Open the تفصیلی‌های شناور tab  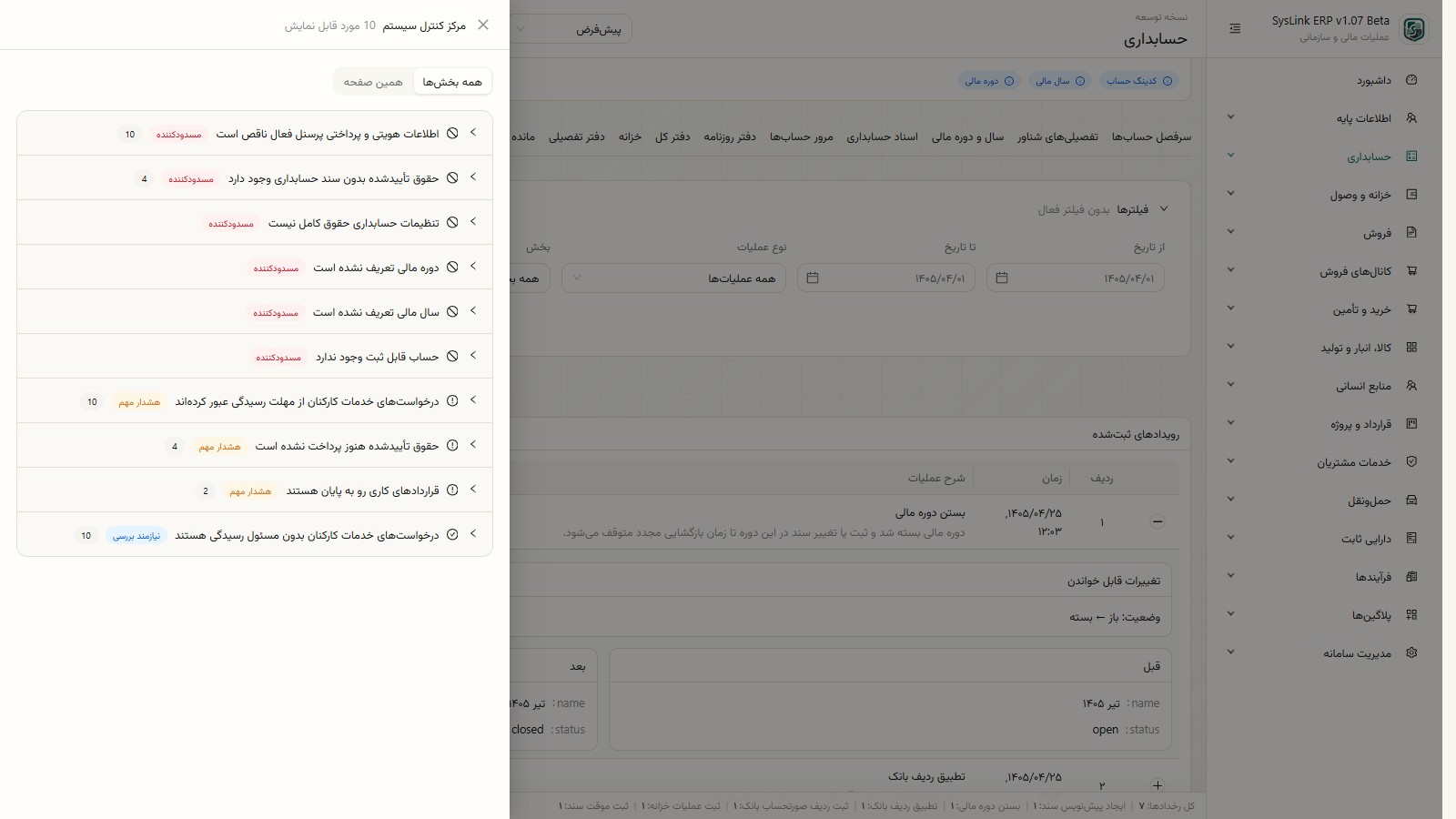coord(1057,136)
